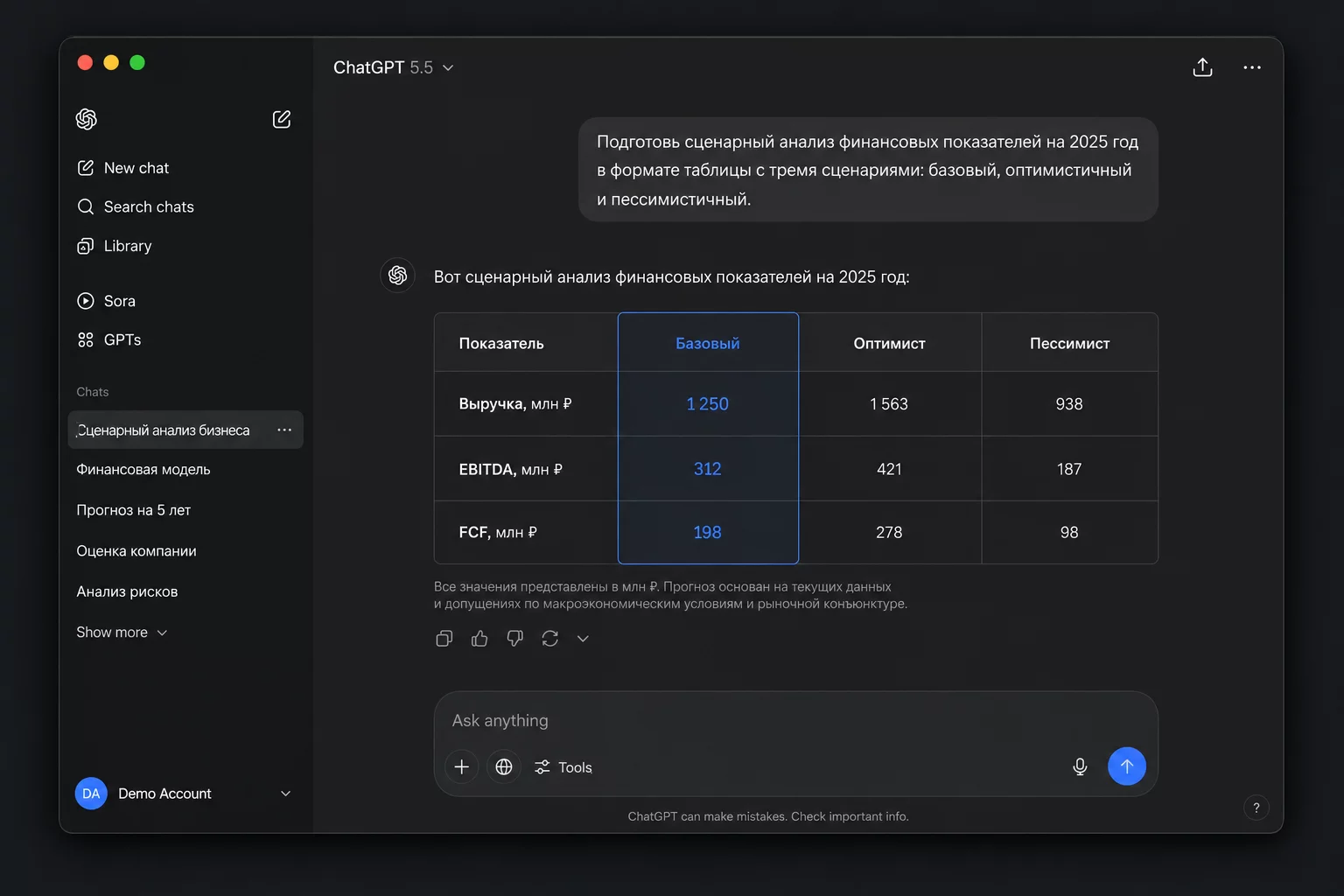
Task: Click the user prompt message bubble
Action: coord(868,170)
